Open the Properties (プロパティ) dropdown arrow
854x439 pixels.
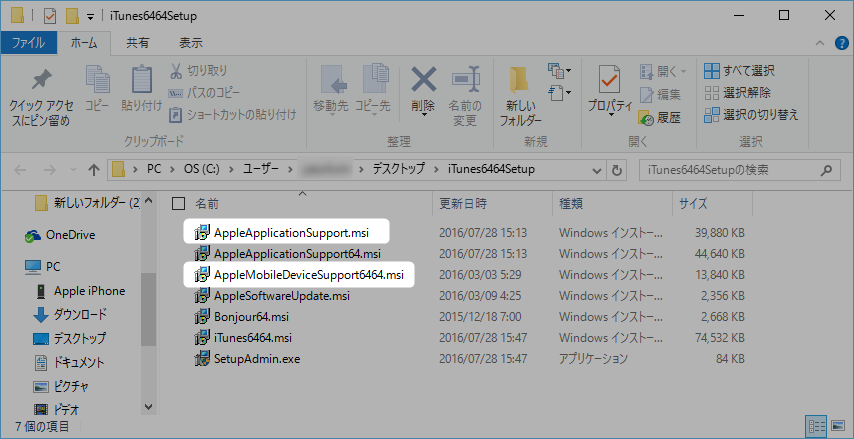(609, 115)
